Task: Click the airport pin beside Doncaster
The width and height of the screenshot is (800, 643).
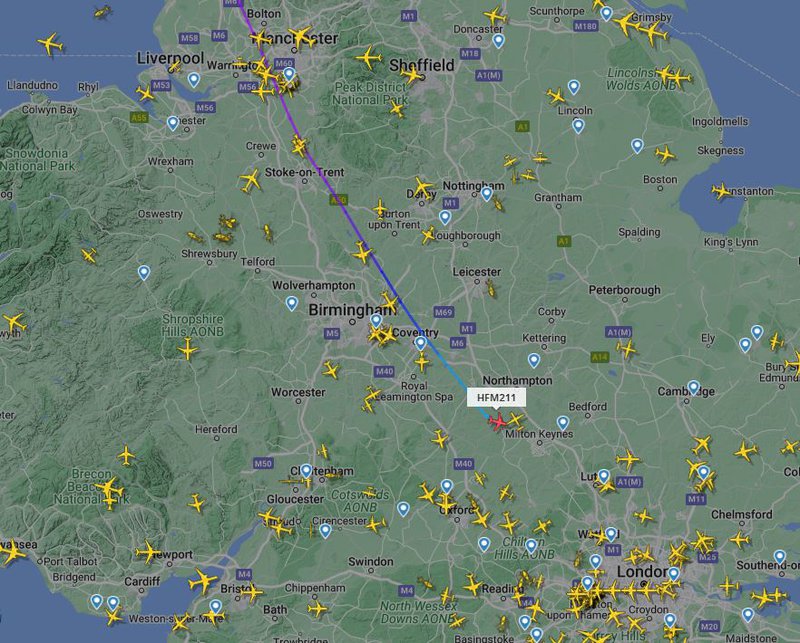Action: coord(498,41)
